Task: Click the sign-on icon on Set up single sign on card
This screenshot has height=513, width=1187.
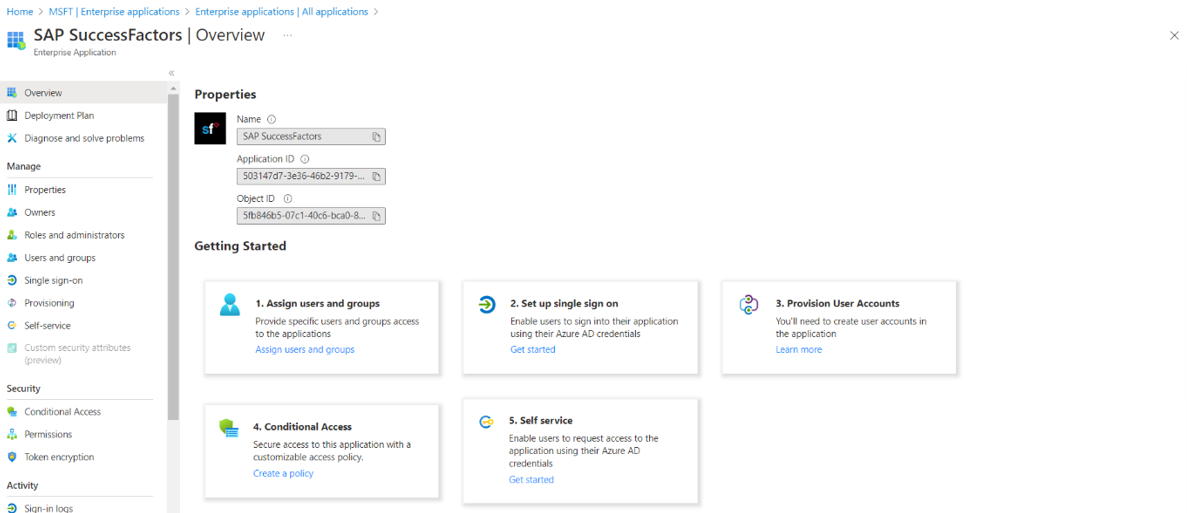Action: 487,304
